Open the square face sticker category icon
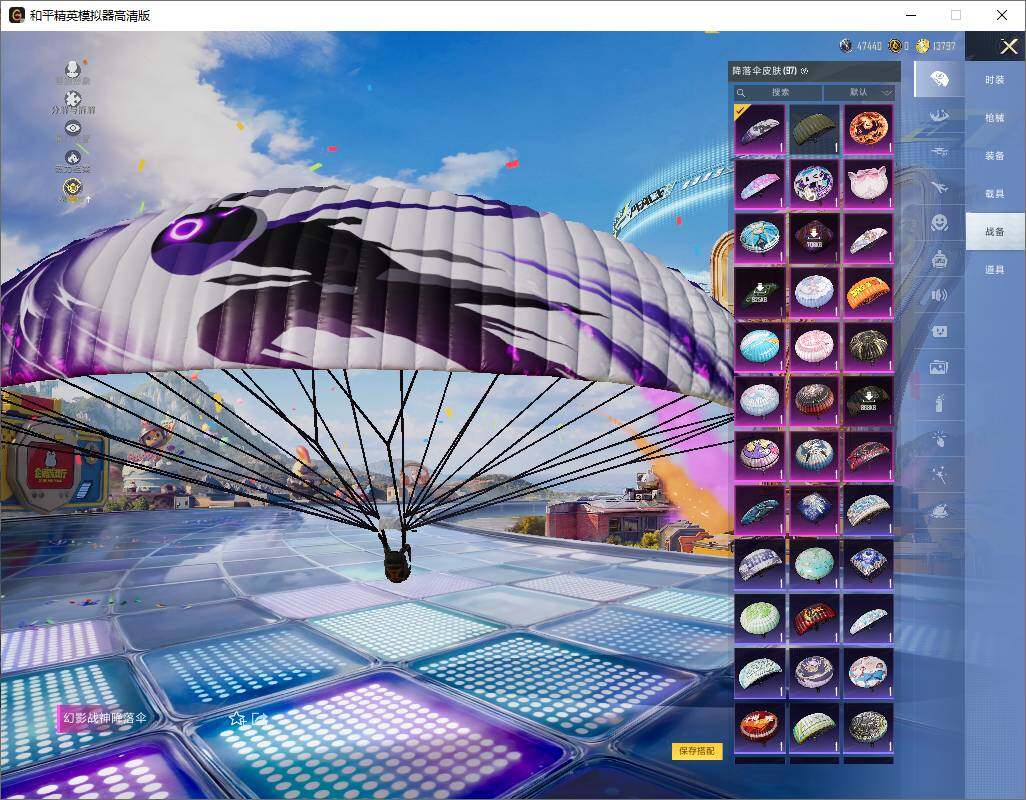 pyautogui.click(x=939, y=331)
